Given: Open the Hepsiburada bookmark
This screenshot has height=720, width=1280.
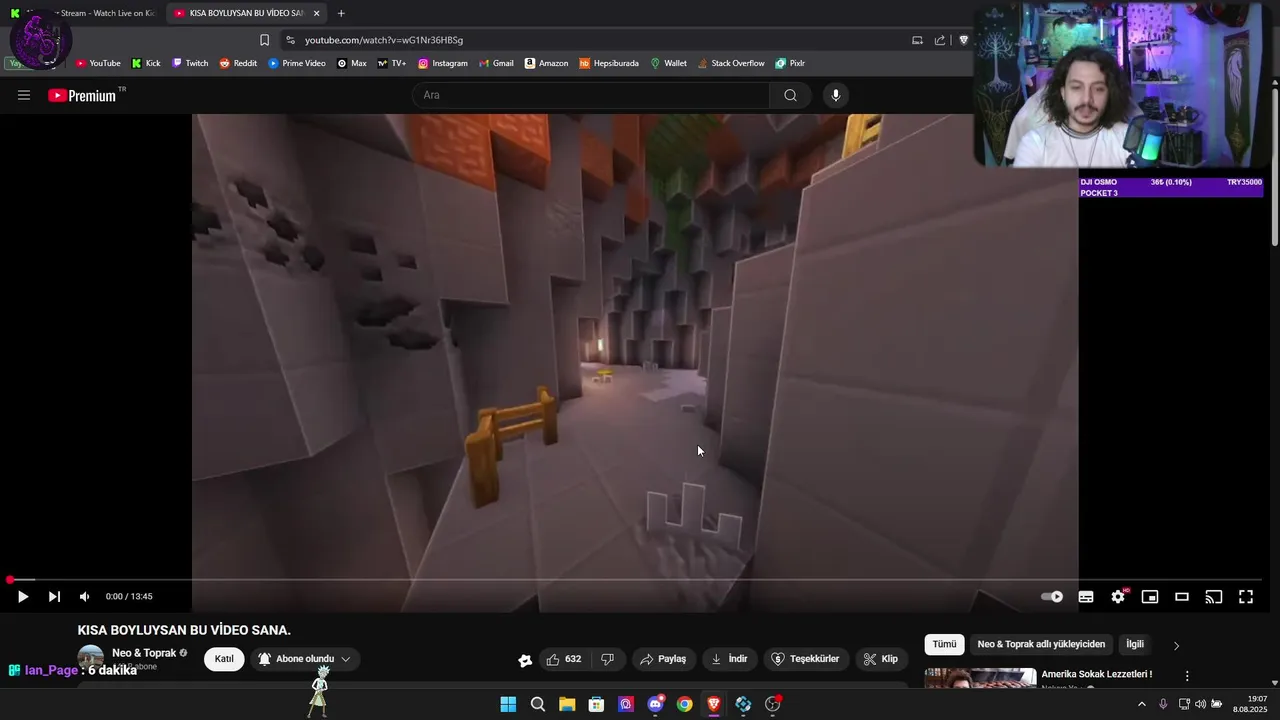Looking at the screenshot, I should point(609,63).
